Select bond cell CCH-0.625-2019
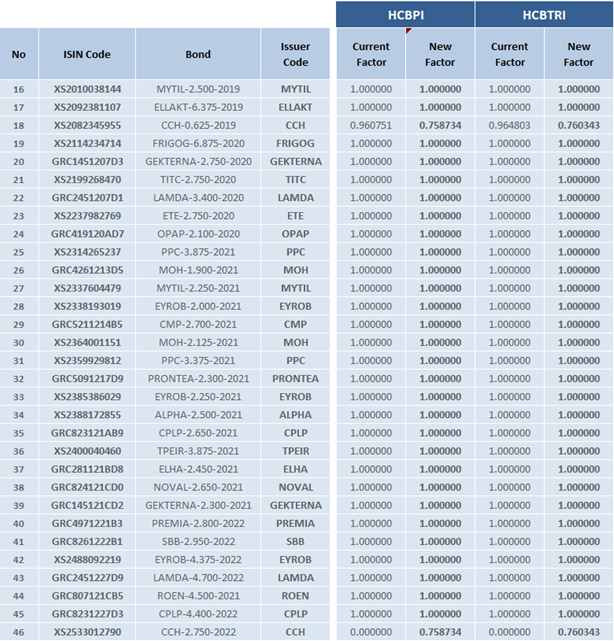 pyautogui.click(x=198, y=125)
